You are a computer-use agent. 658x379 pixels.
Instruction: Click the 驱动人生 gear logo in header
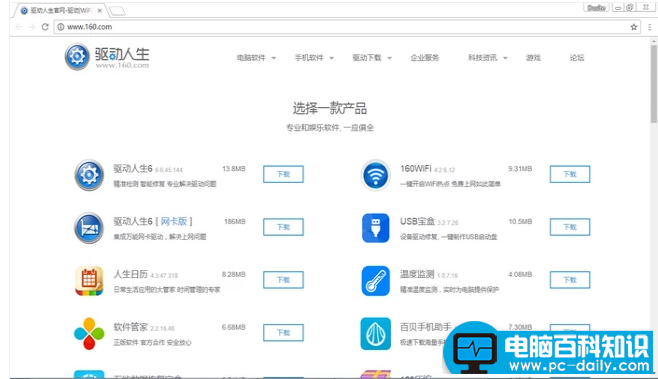coord(77,56)
